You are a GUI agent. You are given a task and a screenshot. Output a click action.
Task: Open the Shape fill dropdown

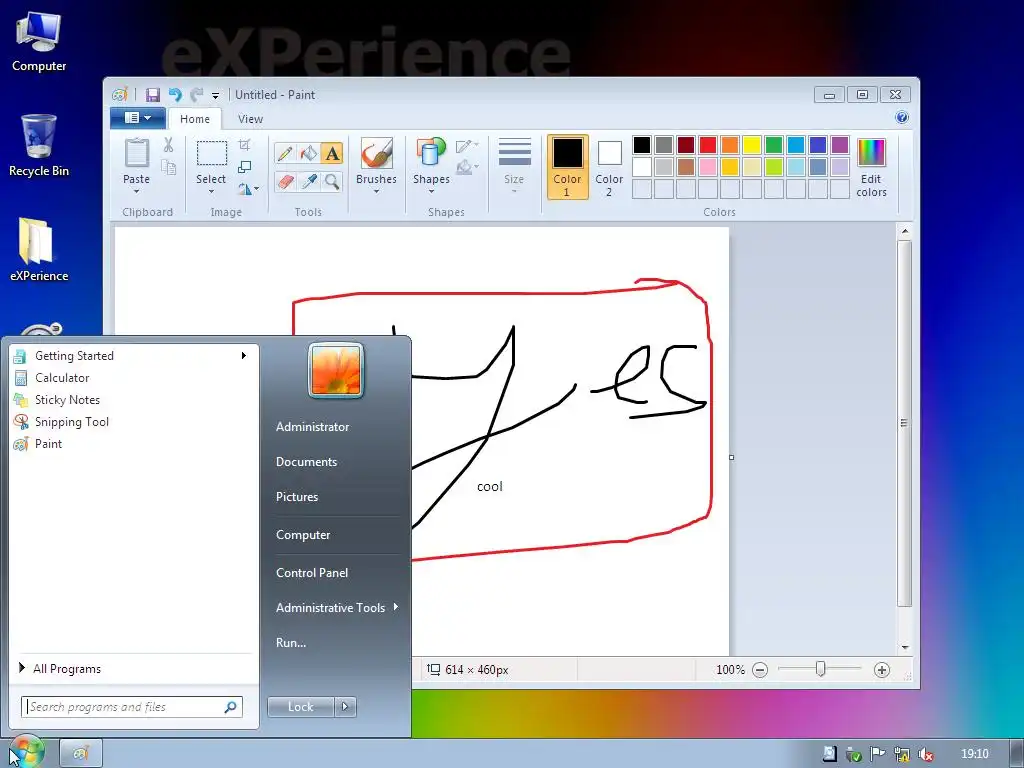pyautogui.click(x=467, y=168)
